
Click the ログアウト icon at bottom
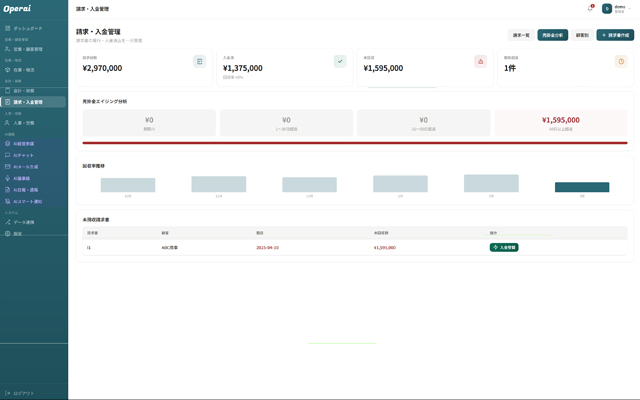pos(7,393)
